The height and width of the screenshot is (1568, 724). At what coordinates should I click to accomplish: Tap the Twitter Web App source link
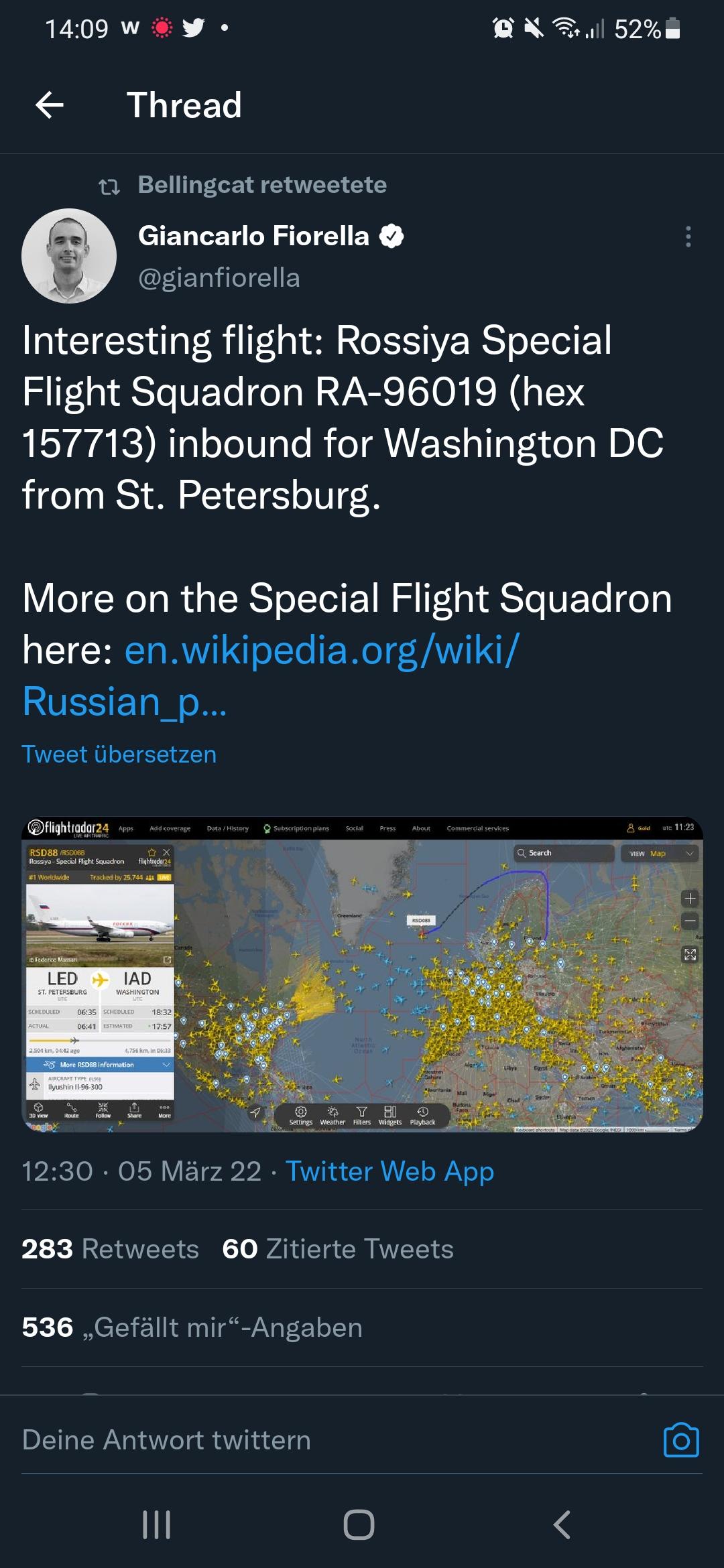389,1171
